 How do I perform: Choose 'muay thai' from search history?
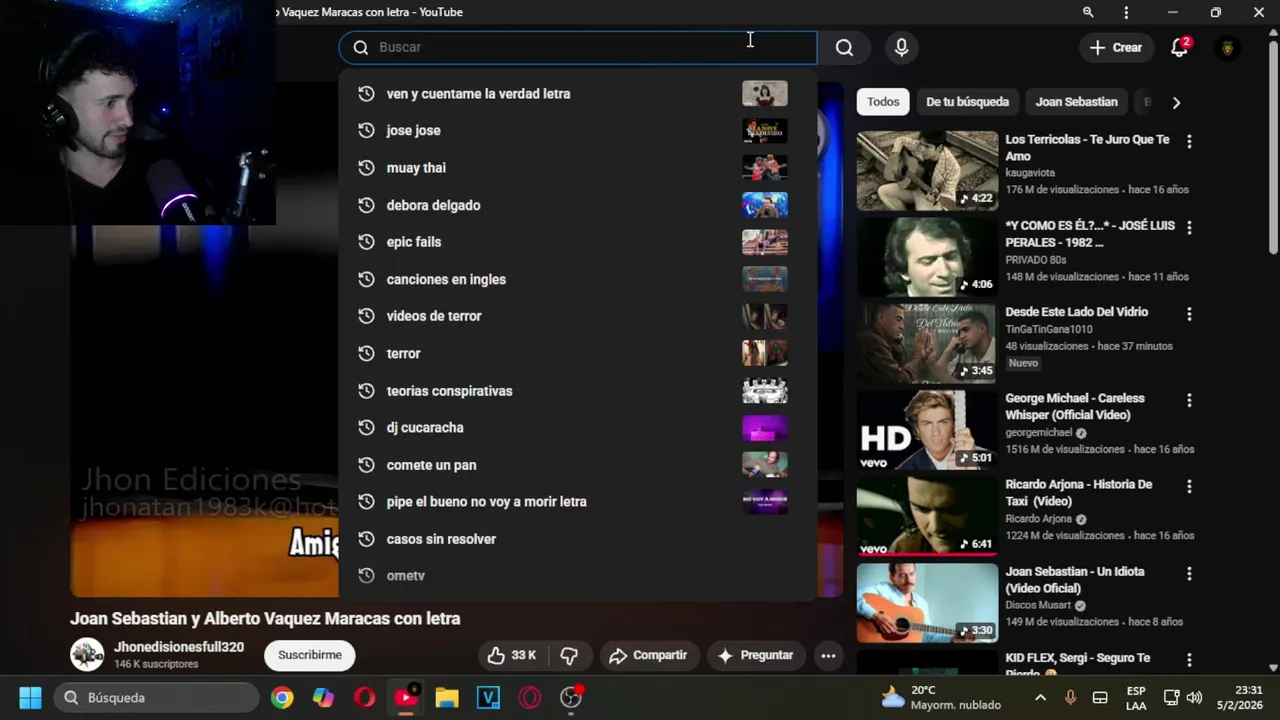[416, 168]
